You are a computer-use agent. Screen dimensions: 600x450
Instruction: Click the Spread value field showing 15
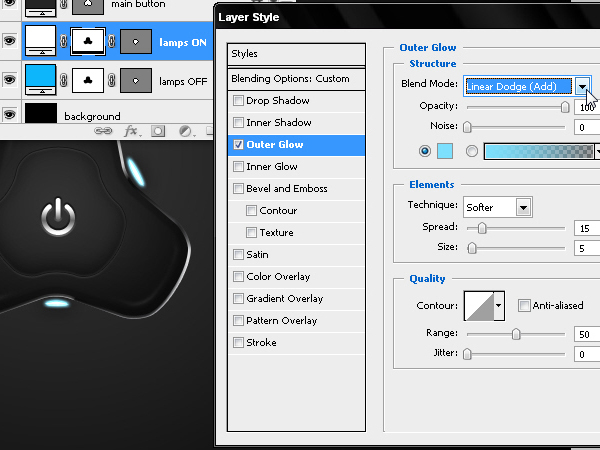587,228
